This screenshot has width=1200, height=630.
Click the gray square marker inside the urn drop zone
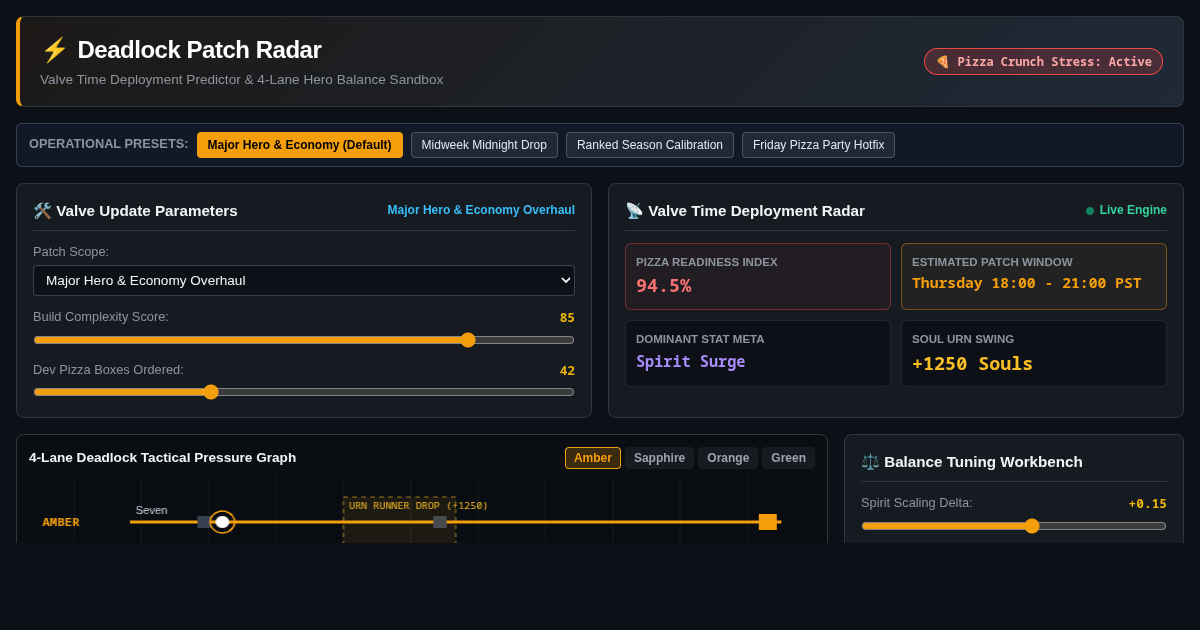[440, 522]
